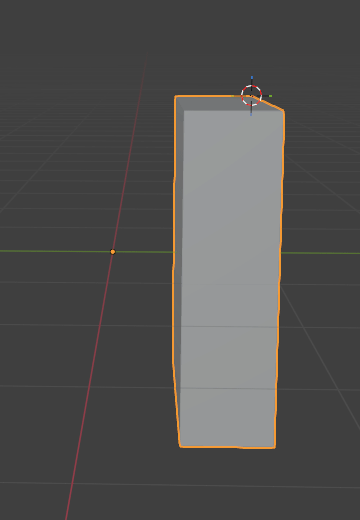Click the red-white circle of 3D cursor
The image size is (360, 520).
[x=251, y=96]
